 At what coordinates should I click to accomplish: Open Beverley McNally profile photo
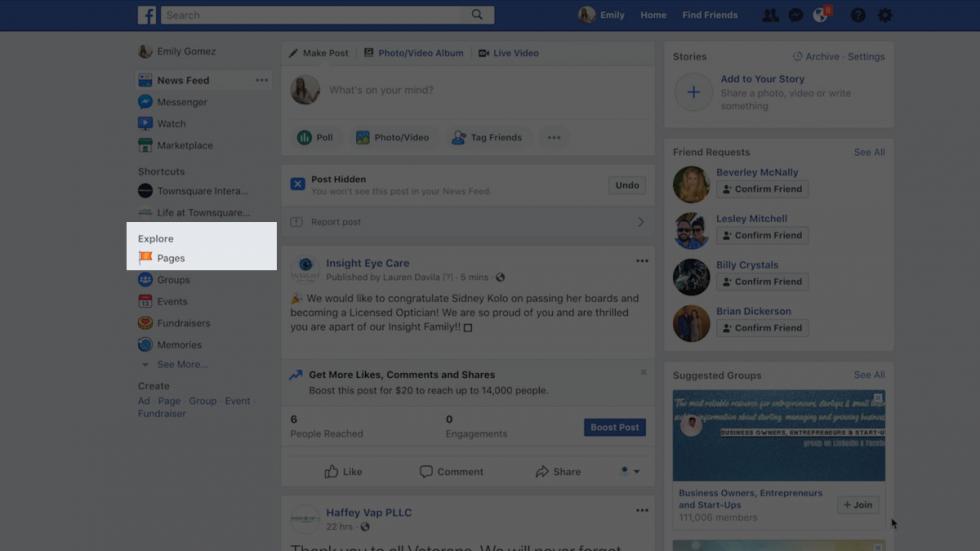[x=691, y=184]
